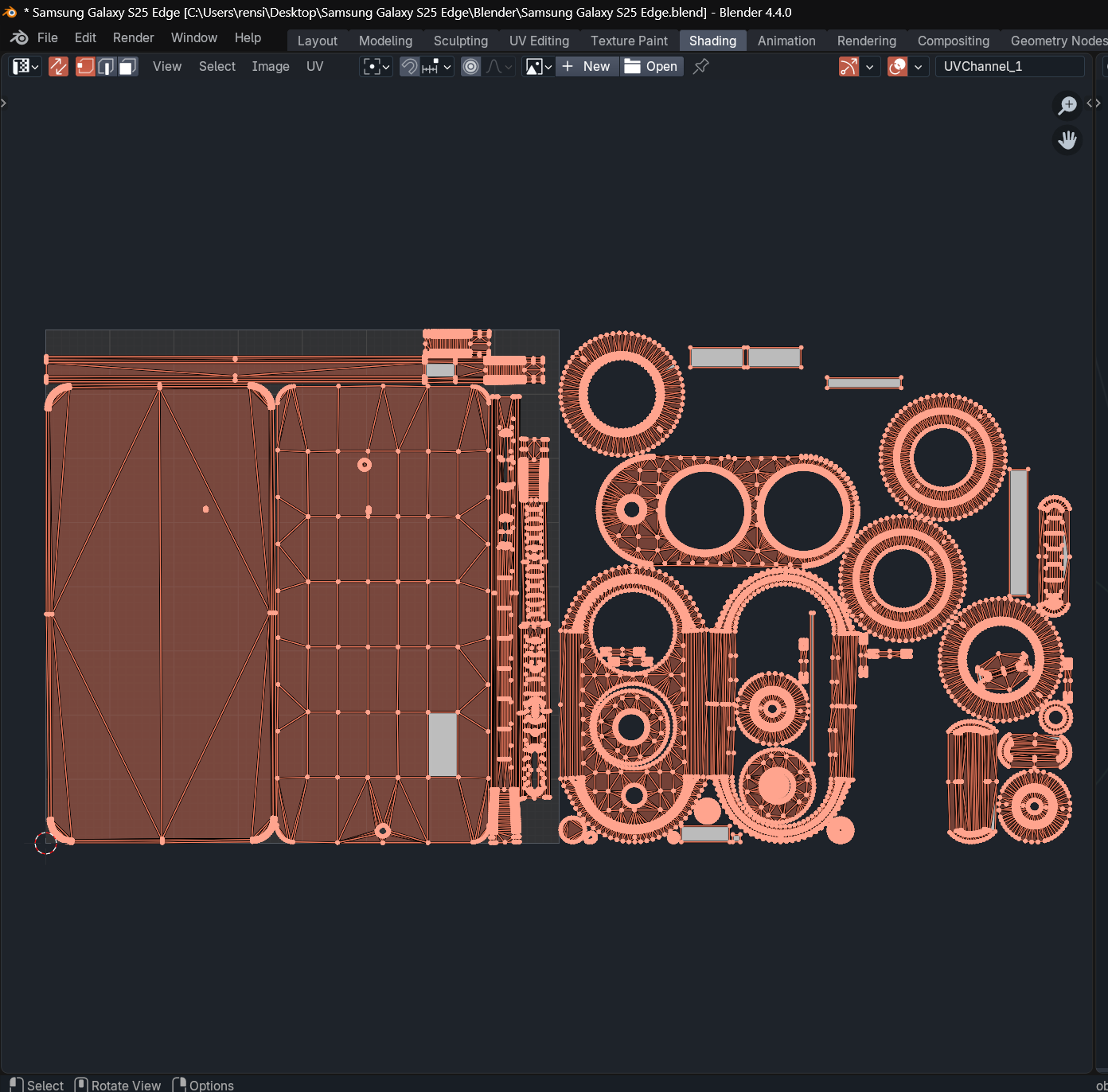The height and width of the screenshot is (1092, 1108).
Task: Click the UVChannel_1 field
Action: click(x=1009, y=67)
